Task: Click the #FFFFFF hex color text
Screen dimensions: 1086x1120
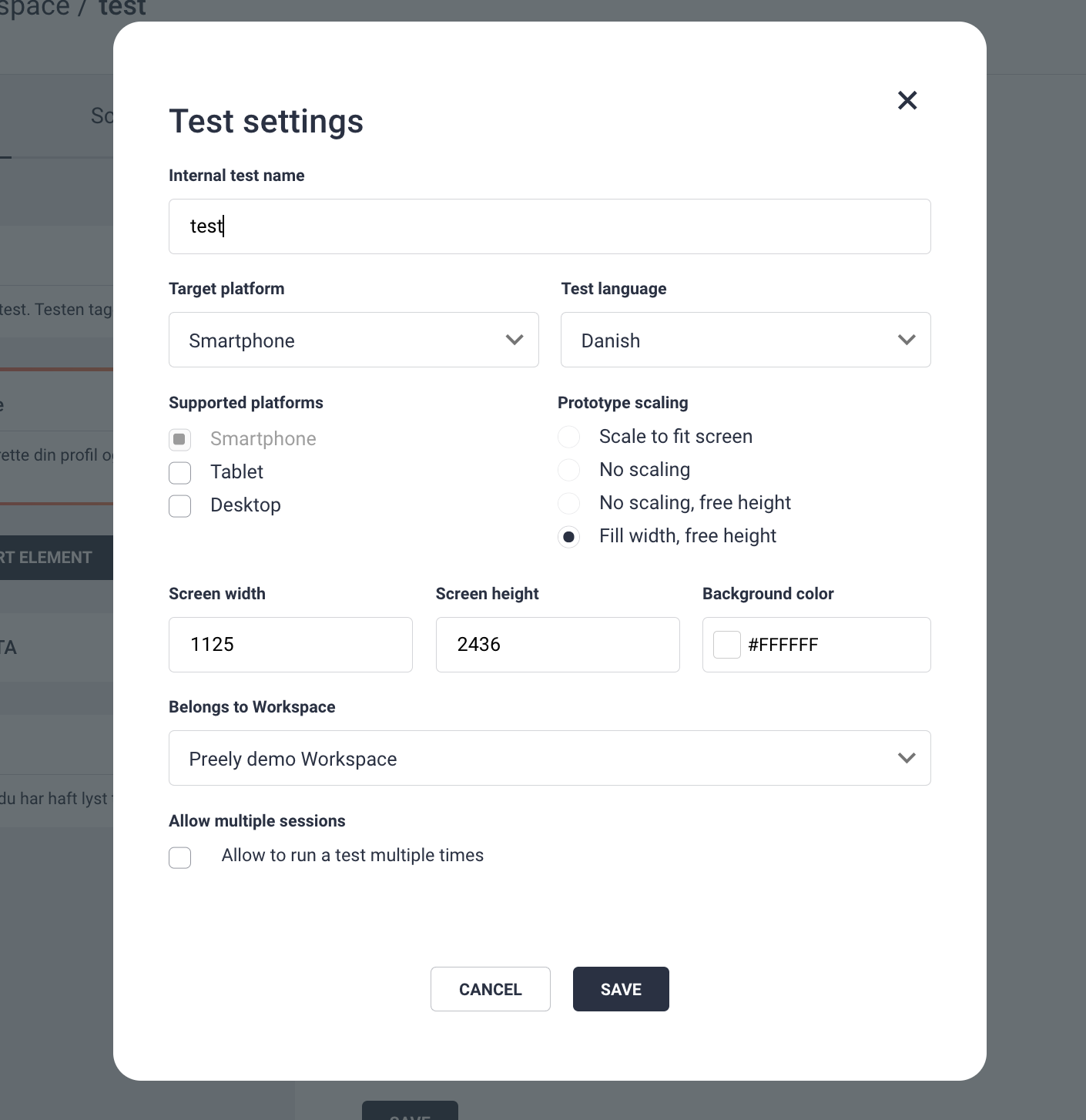Action: tap(783, 645)
